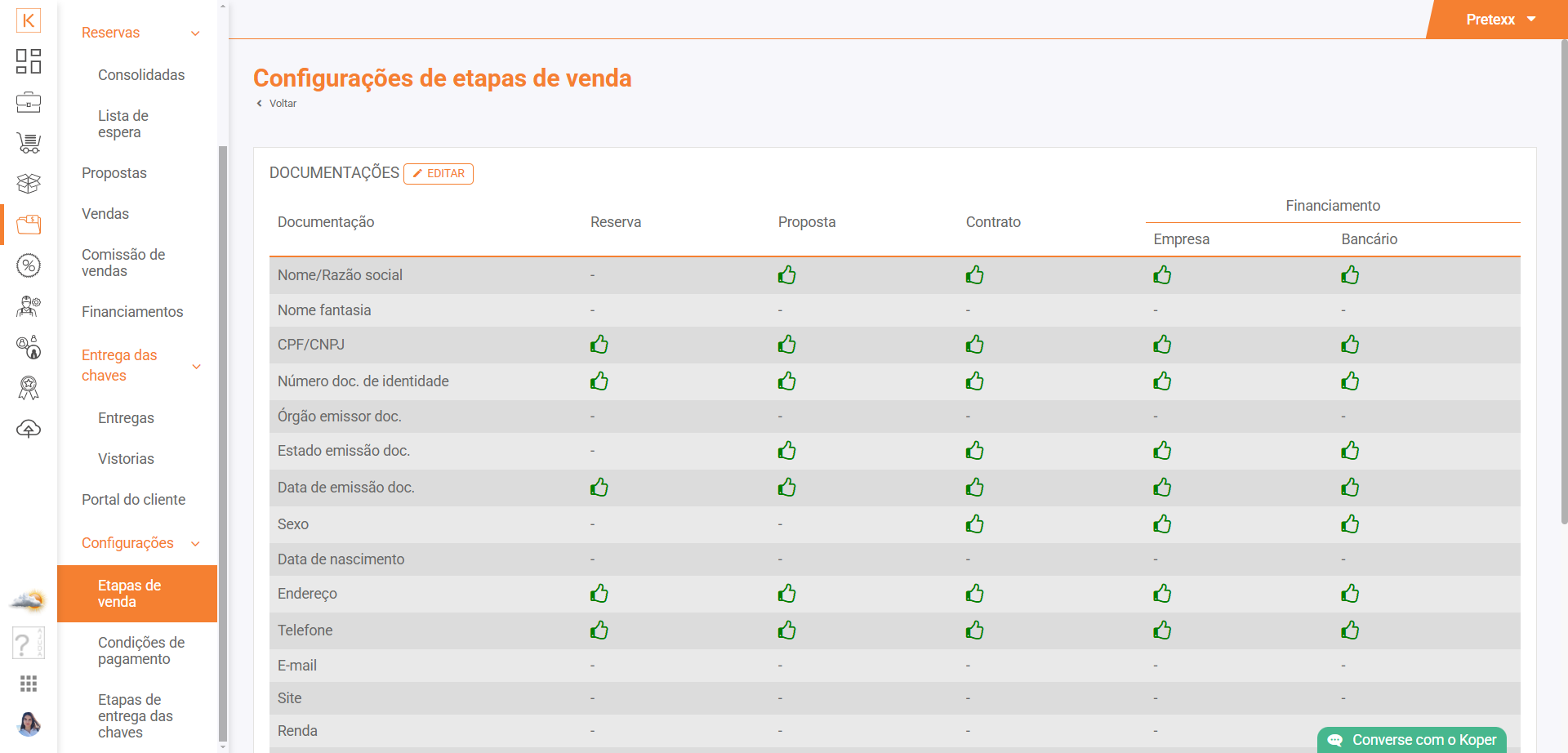
Task: Click the briefcase icon in sidebar
Action: point(29,102)
